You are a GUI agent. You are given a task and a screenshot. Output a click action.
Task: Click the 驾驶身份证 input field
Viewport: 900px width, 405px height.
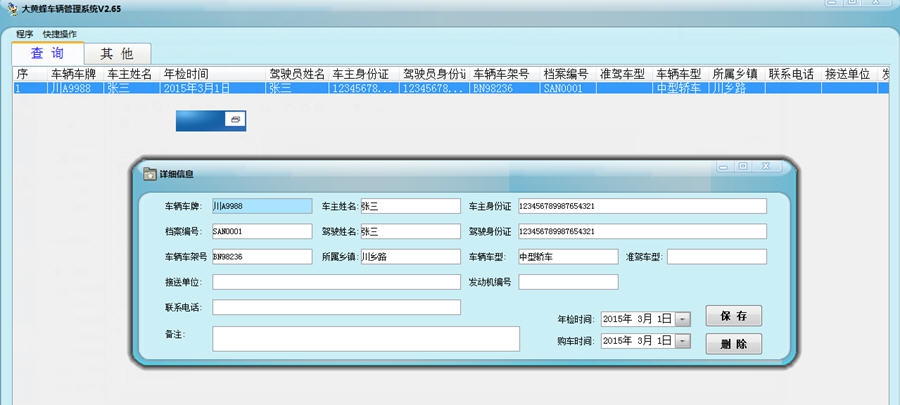pos(642,231)
